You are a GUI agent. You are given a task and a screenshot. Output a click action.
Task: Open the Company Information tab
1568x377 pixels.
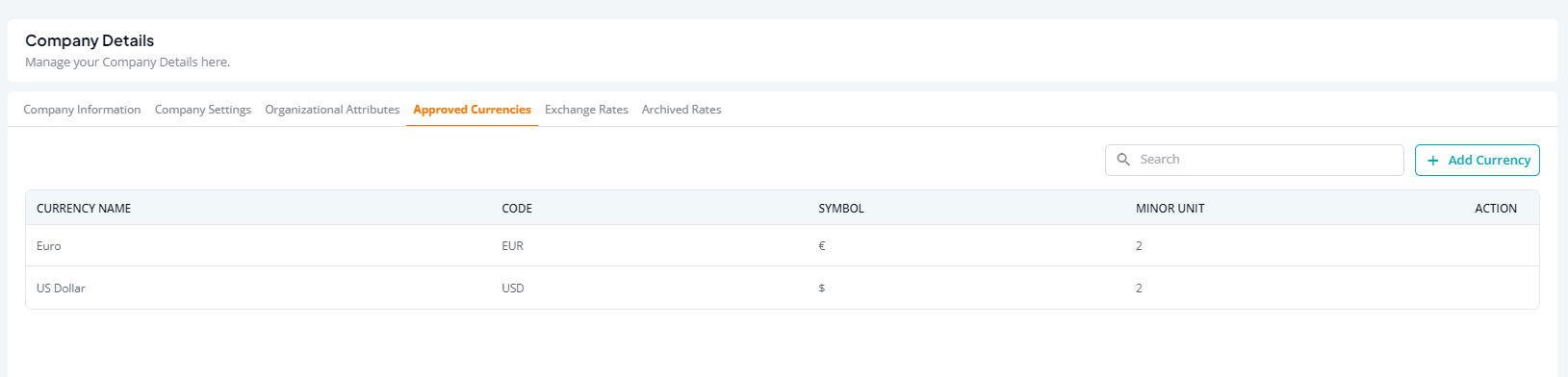coord(82,110)
